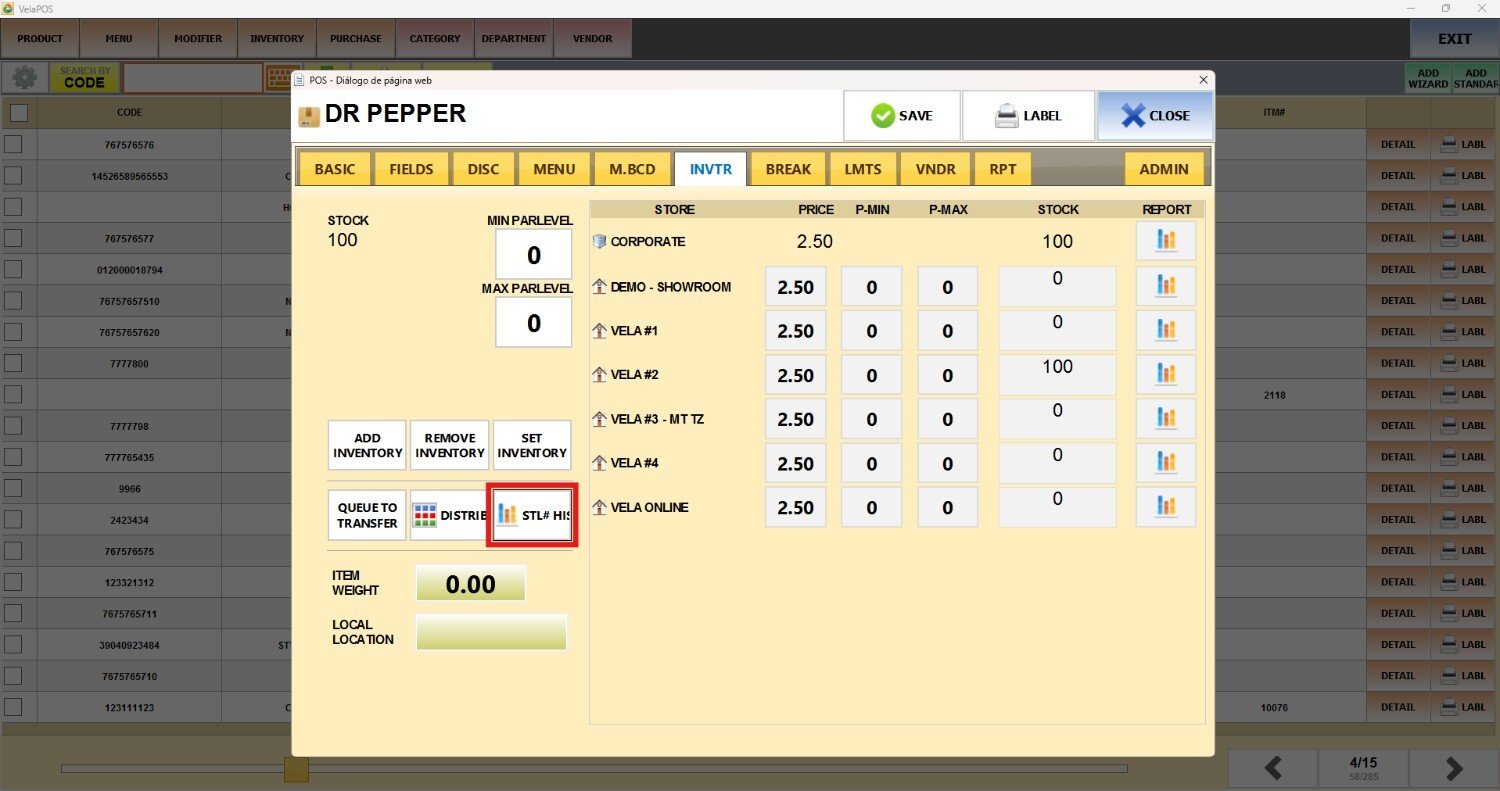The height and width of the screenshot is (791, 1500).
Task: Check the box for code 767576576 row
Action: pos(13,144)
